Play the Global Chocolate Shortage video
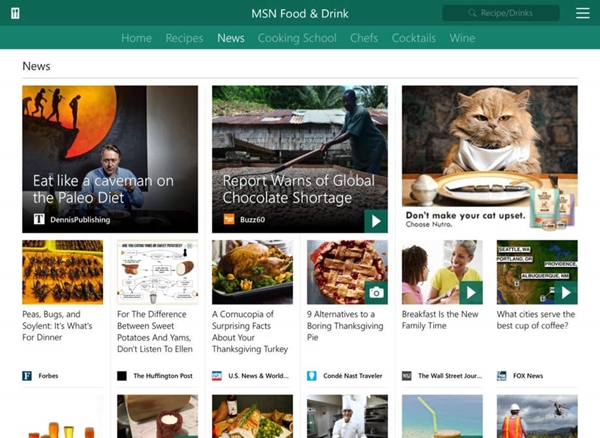Viewport: 600px width, 438px height. 376,221
